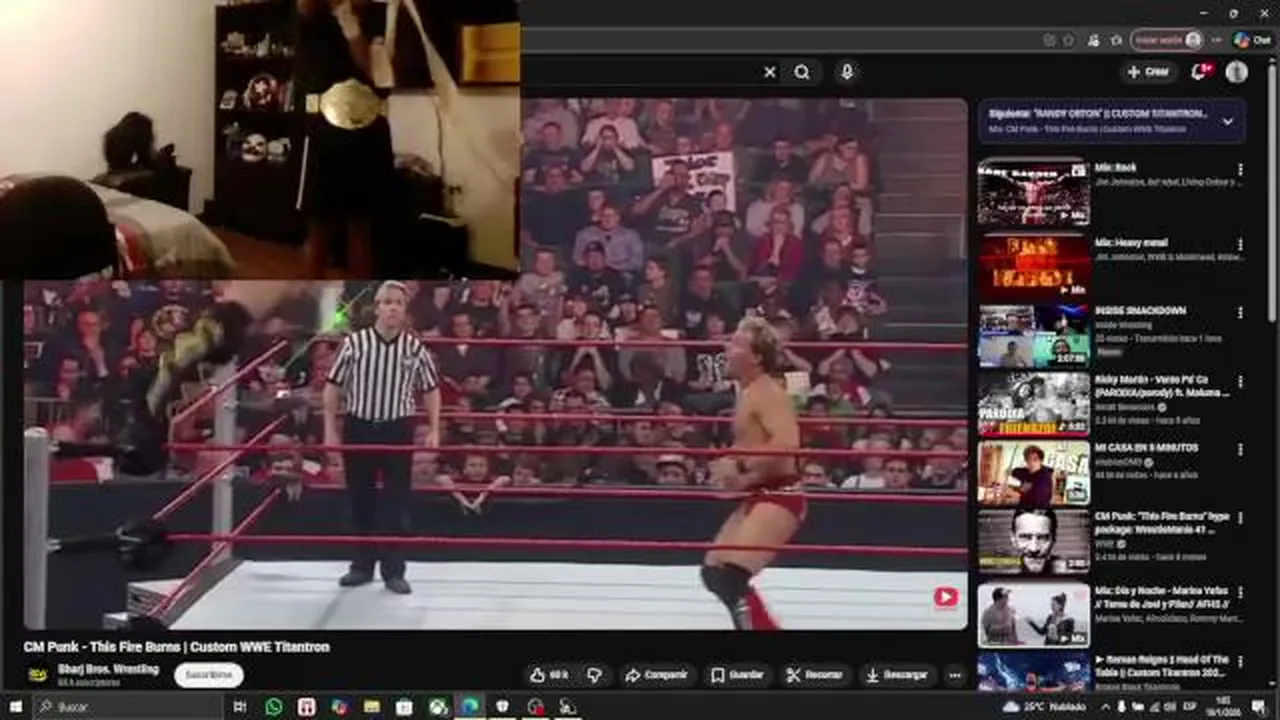Viewport: 1280px width, 720px height.
Task: Save video with the Guardar button
Action: pos(737,675)
